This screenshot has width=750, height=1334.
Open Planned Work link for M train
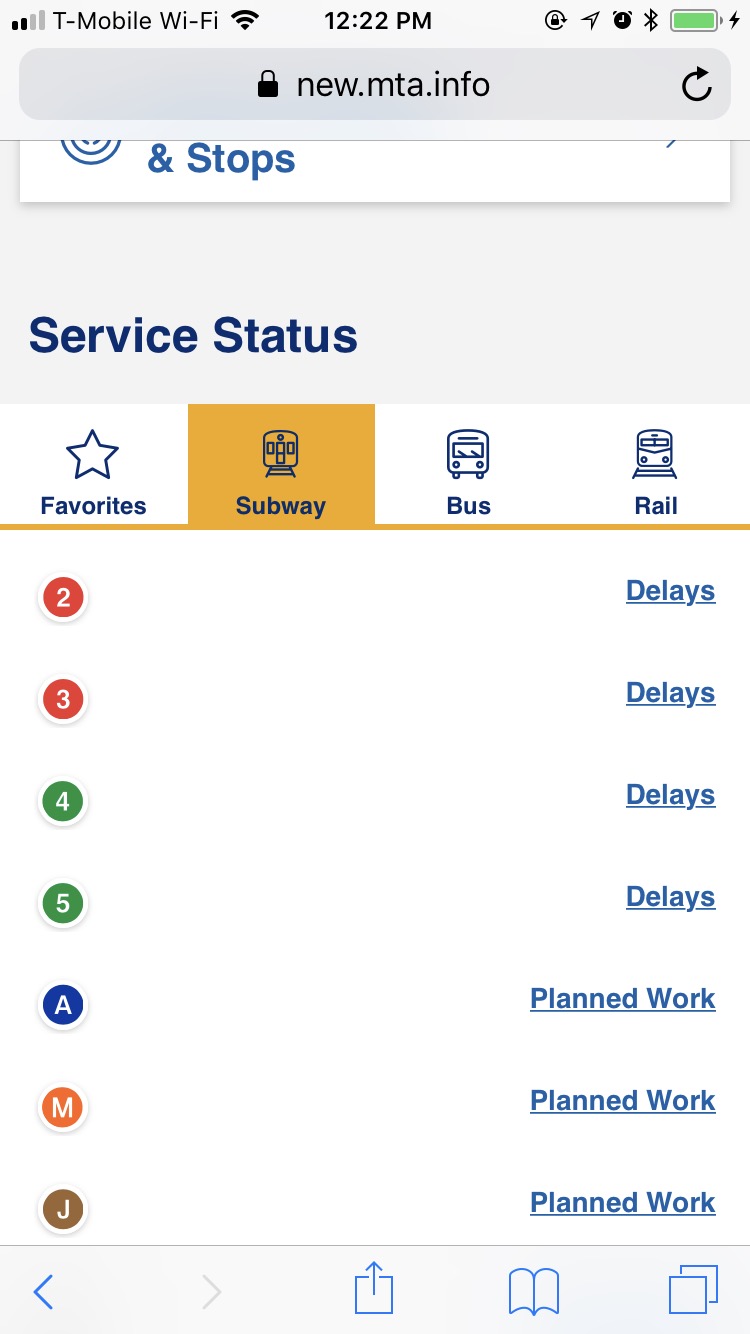coord(623,1101)
